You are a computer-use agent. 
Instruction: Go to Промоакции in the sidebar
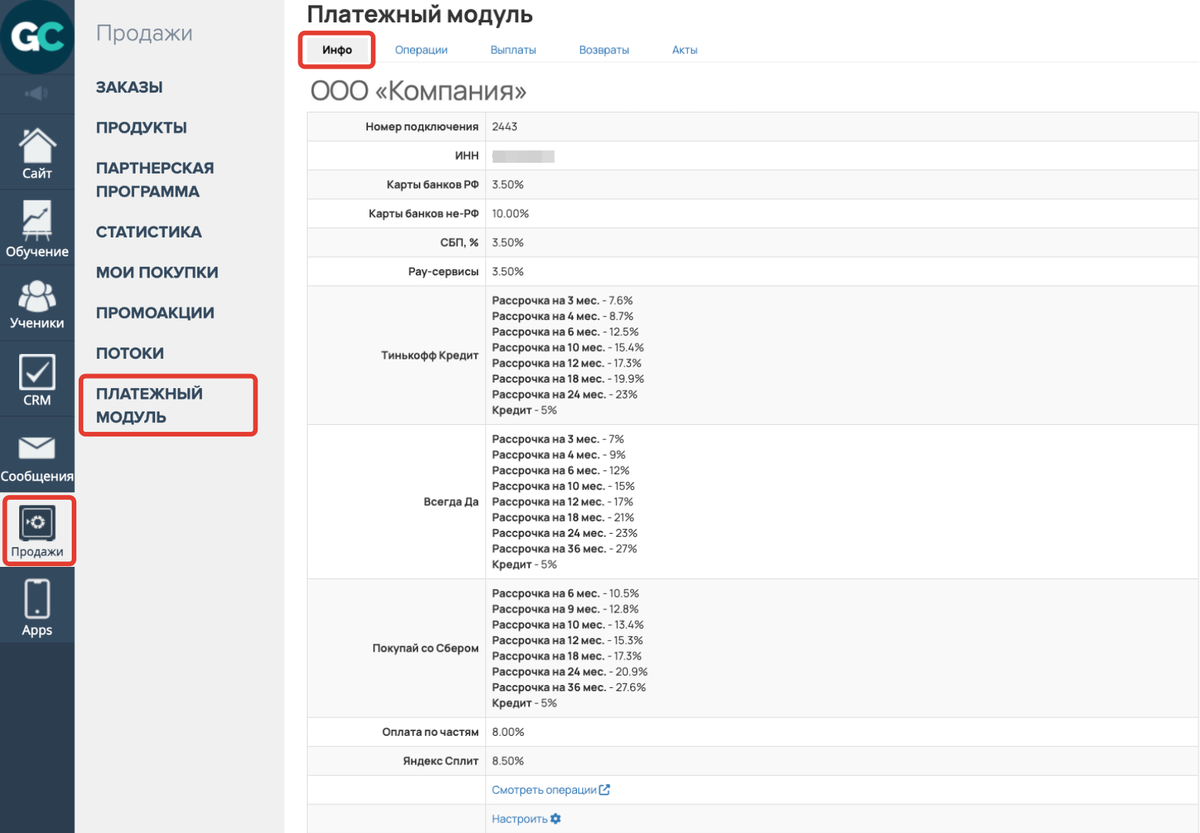[x=155, y=313]
